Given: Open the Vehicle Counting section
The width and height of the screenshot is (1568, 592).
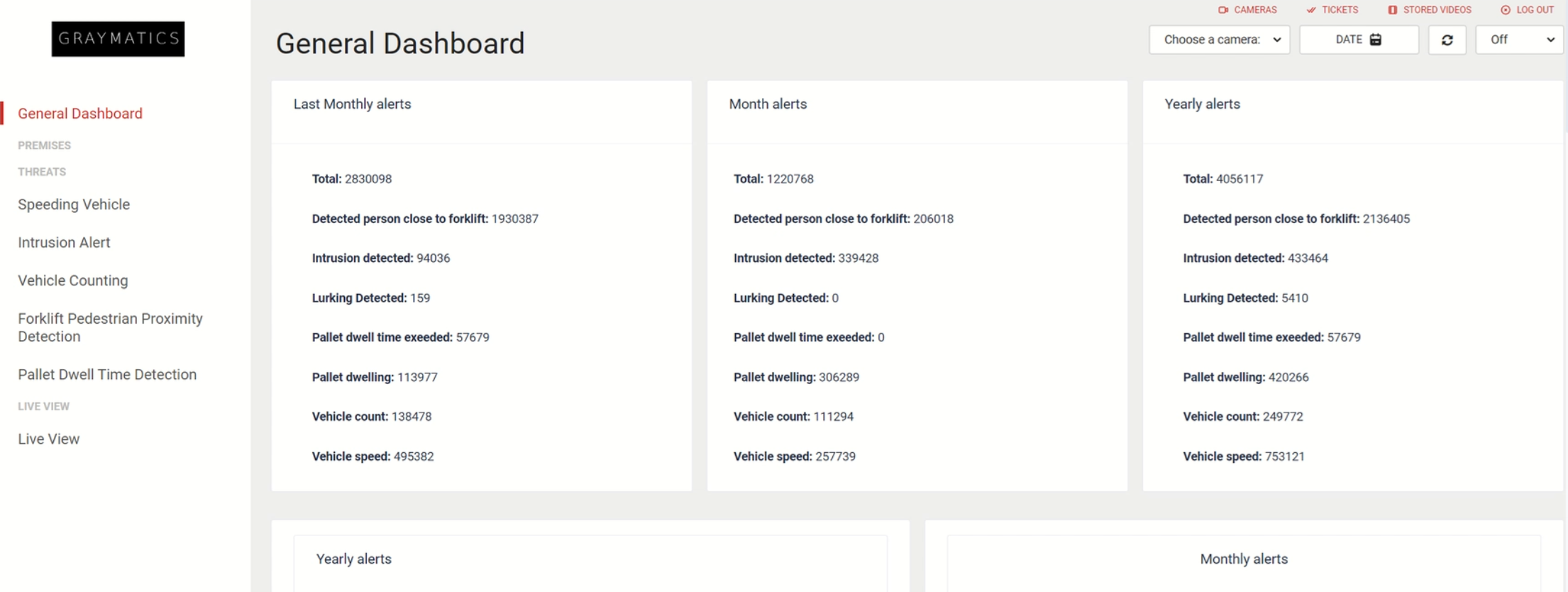Looking at the screenshot, I should click(x=73, y=280).
